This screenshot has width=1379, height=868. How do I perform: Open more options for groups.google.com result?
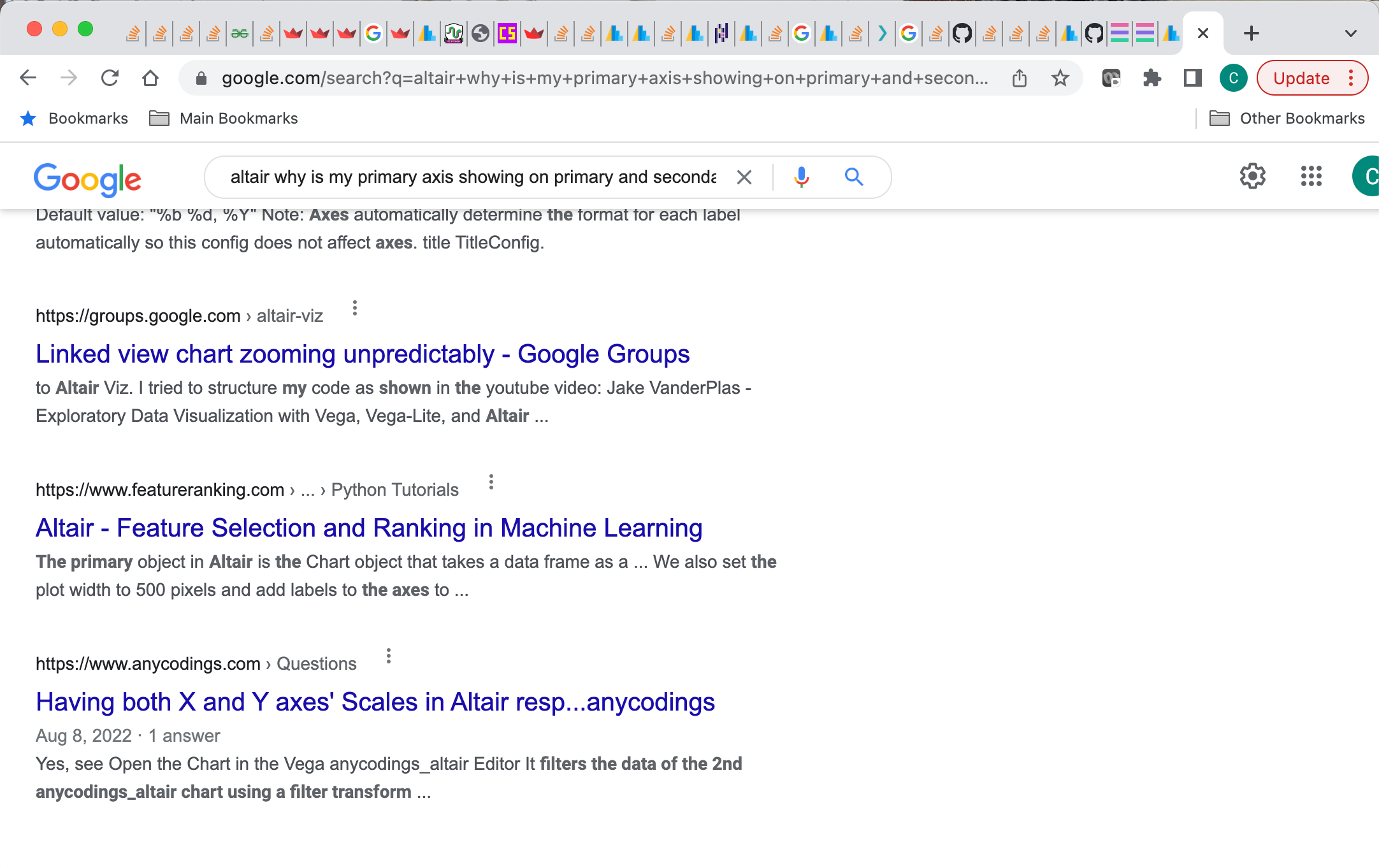(x=355, y=308)
